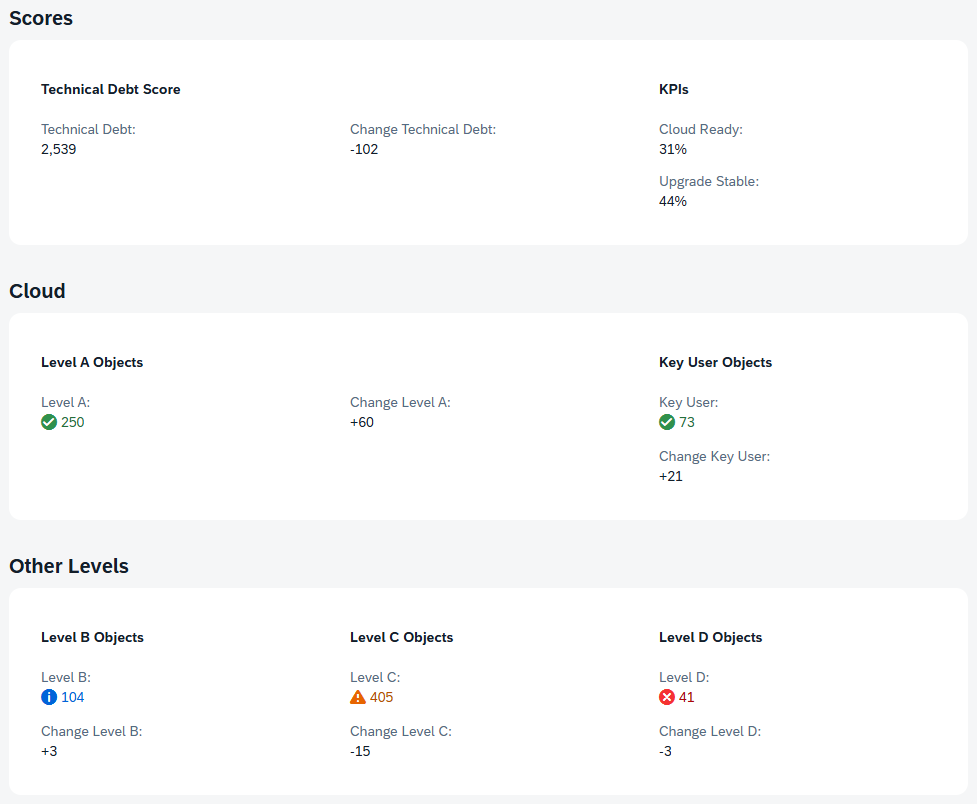Select the Change Technical Debt value -102
This screenshot has height=804, width=977.
(x=364, y=150)
